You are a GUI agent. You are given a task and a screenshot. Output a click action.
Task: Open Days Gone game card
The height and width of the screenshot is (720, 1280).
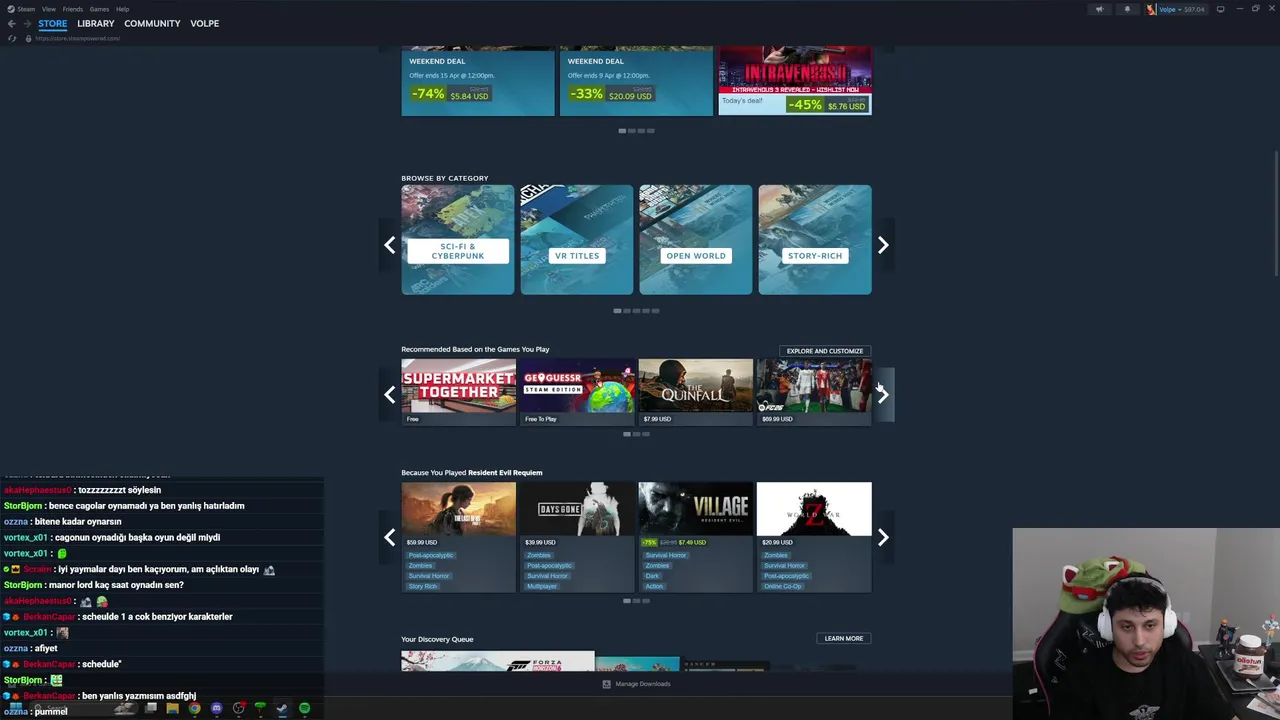tap(577, 537)
